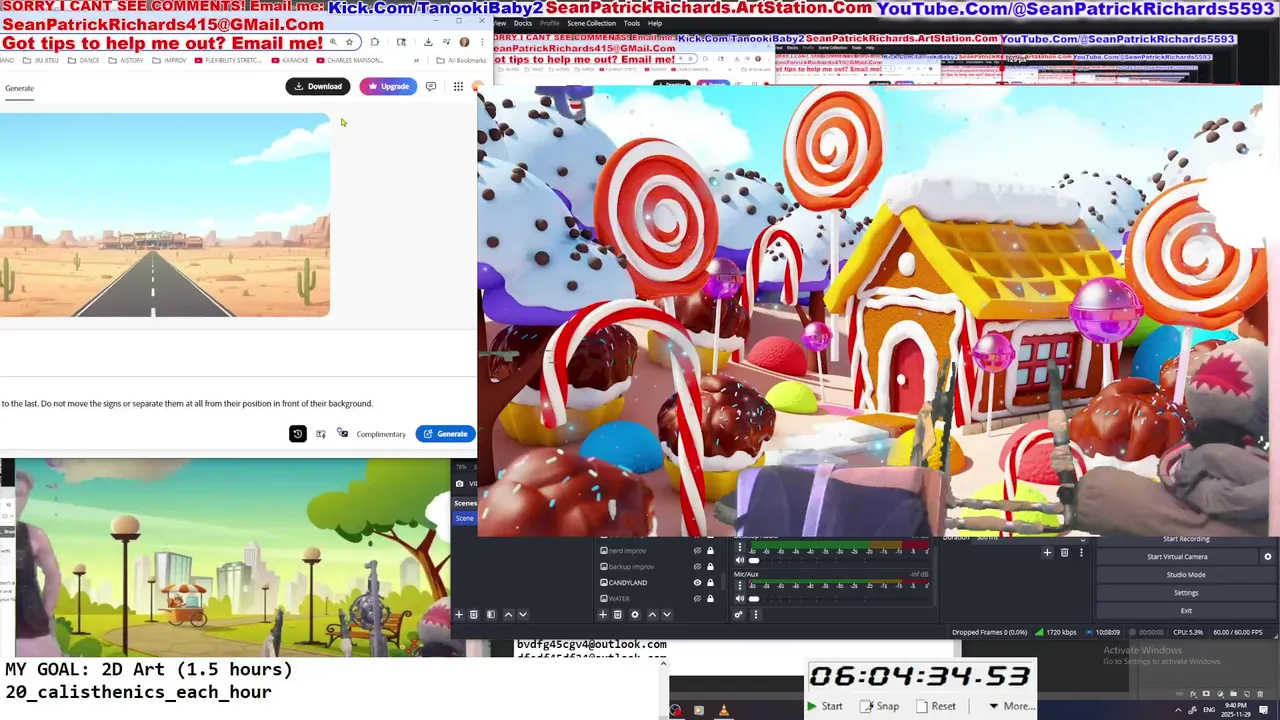Delete selected source trash icon

[x=618, y=614]
